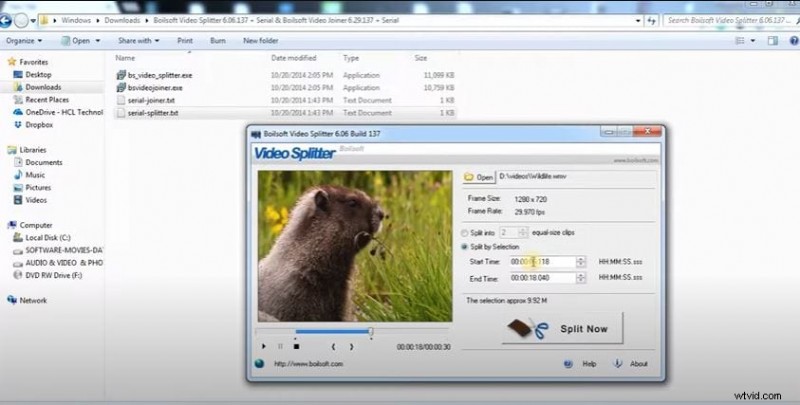The width and height of the screenshot is (800, 405).
Task: Click the globe icon beside the boilsoft URL
Action: [x=260, y=364]
